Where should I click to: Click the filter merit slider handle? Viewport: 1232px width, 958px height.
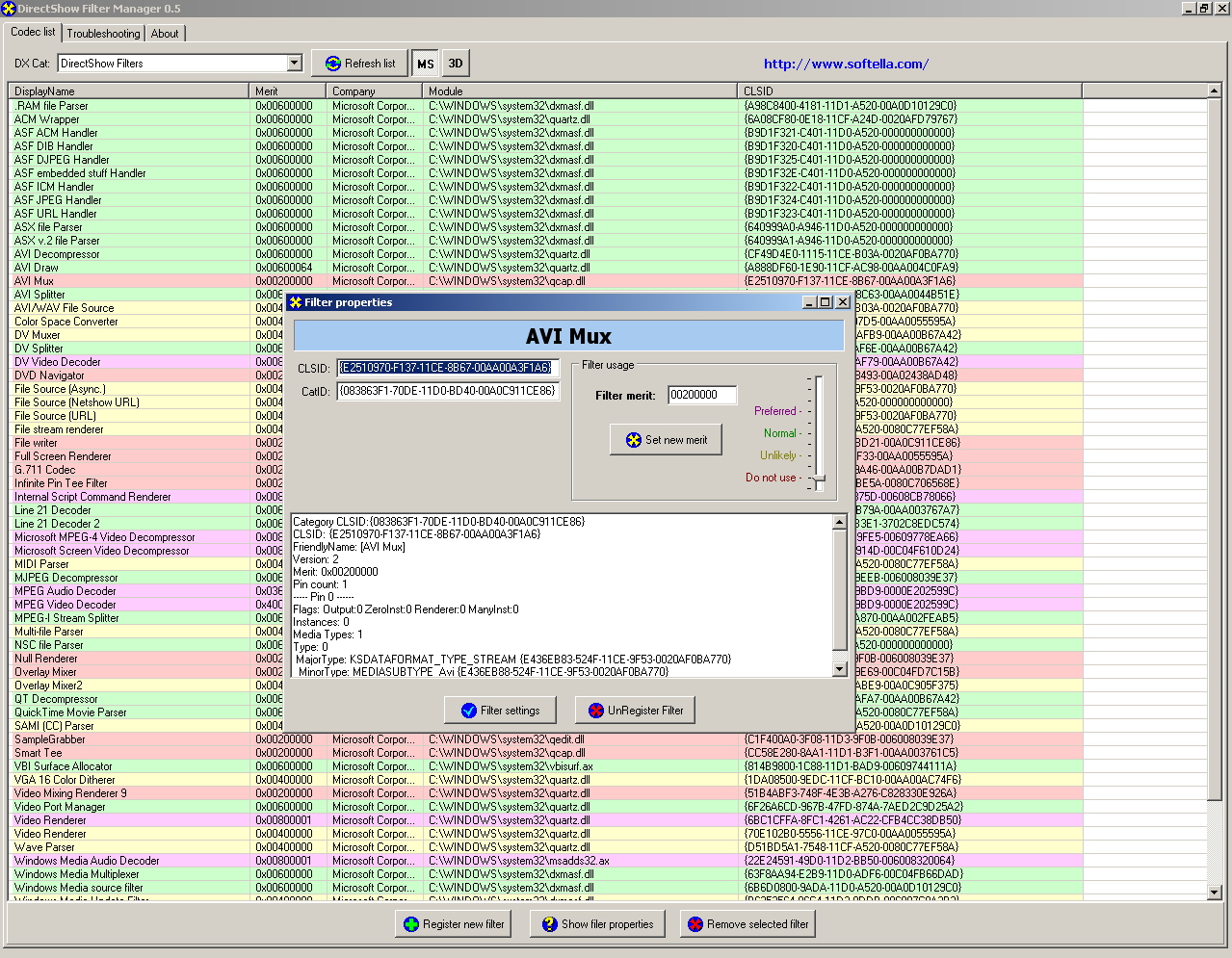[819, 479]
